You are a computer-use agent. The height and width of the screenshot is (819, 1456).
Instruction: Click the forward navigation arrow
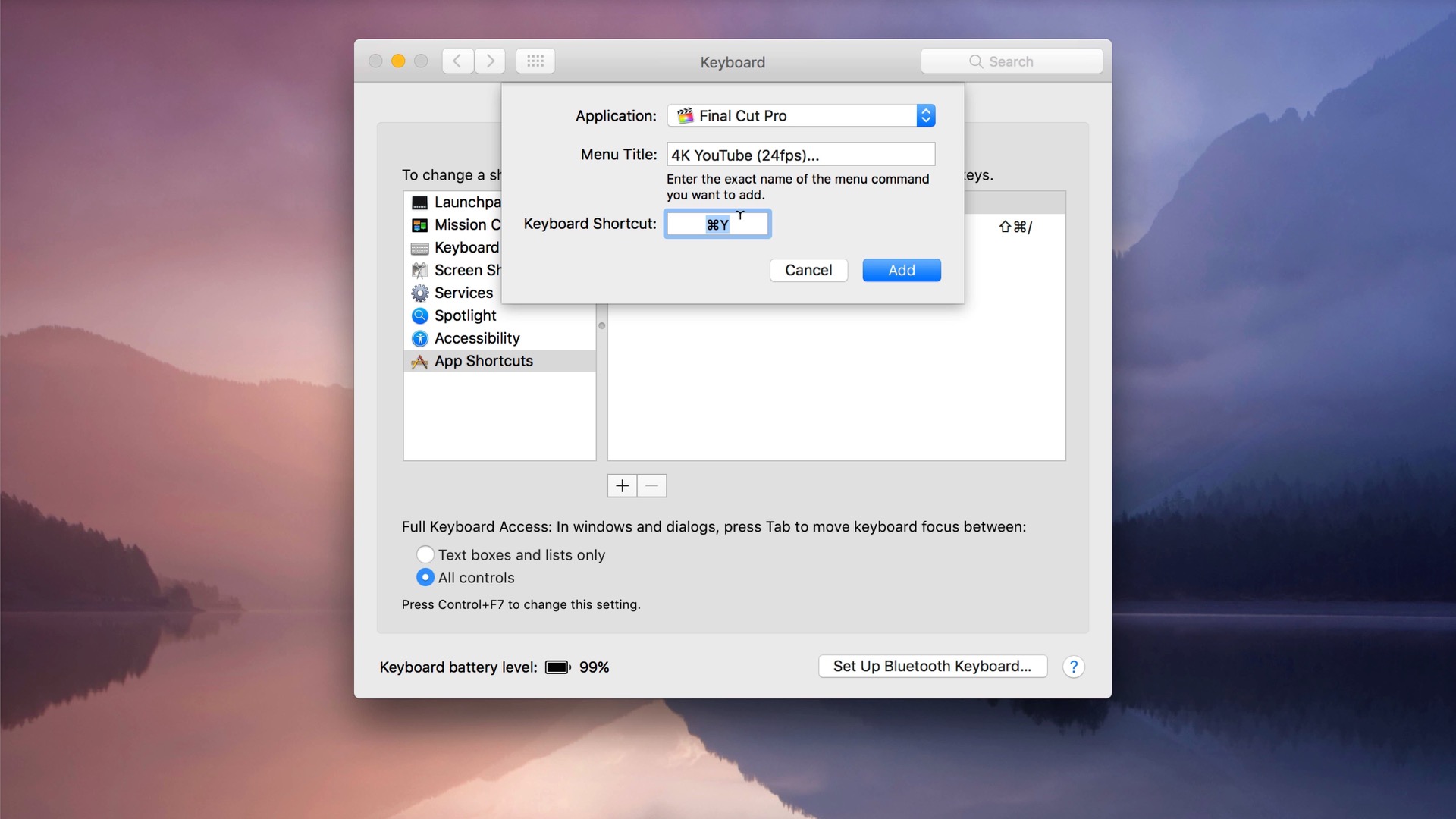pyautogui.click(x=491, y=61)
